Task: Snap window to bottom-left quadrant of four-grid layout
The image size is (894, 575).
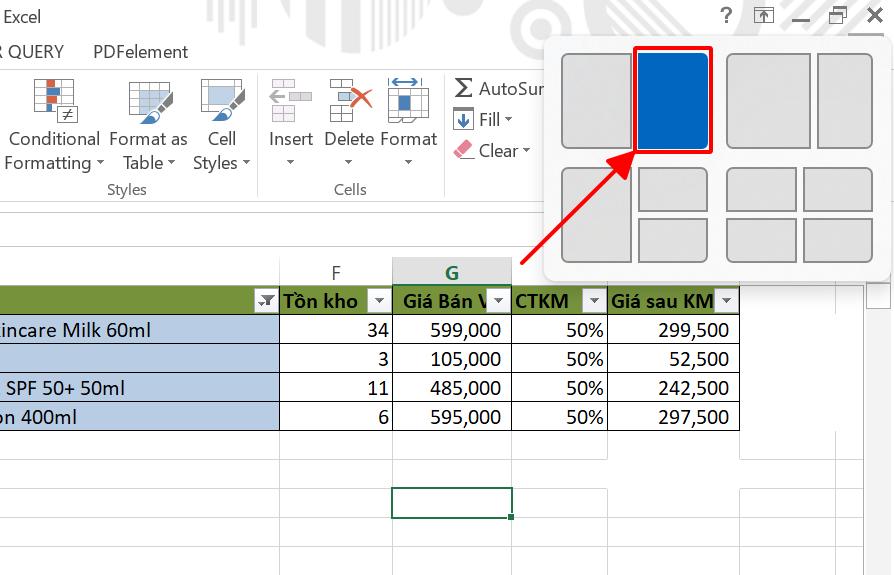Action: pos(761,240)
